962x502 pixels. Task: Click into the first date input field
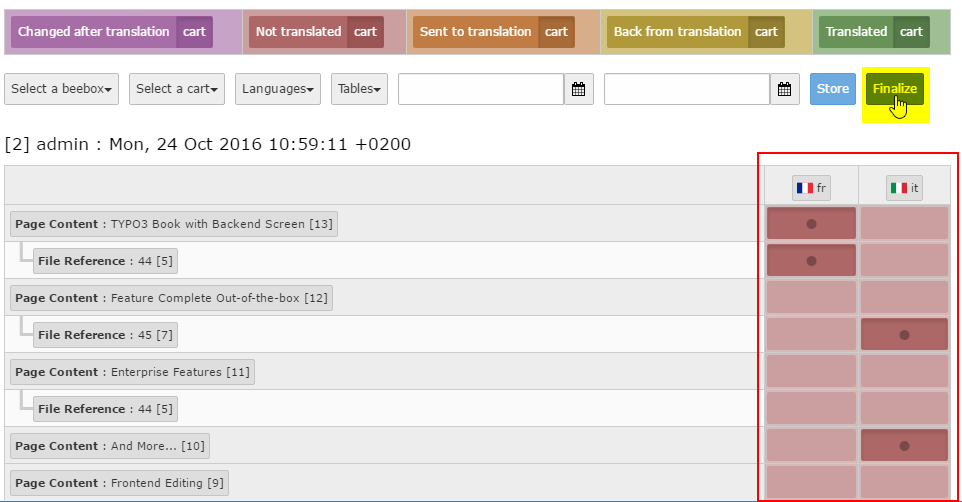(481, 89)
